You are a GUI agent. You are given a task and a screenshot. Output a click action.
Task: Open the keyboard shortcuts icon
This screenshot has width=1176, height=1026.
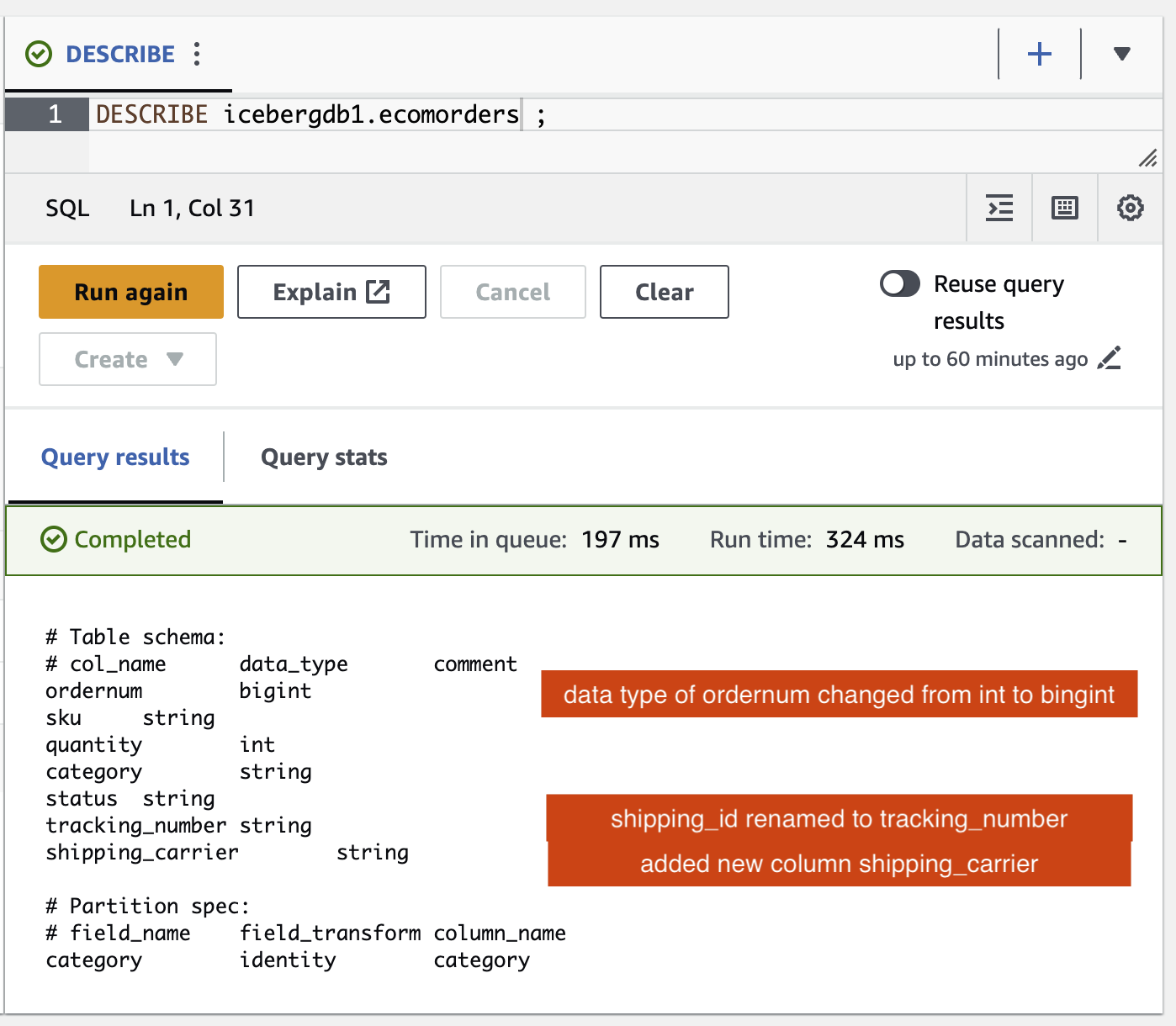[x=1065, y=208]
